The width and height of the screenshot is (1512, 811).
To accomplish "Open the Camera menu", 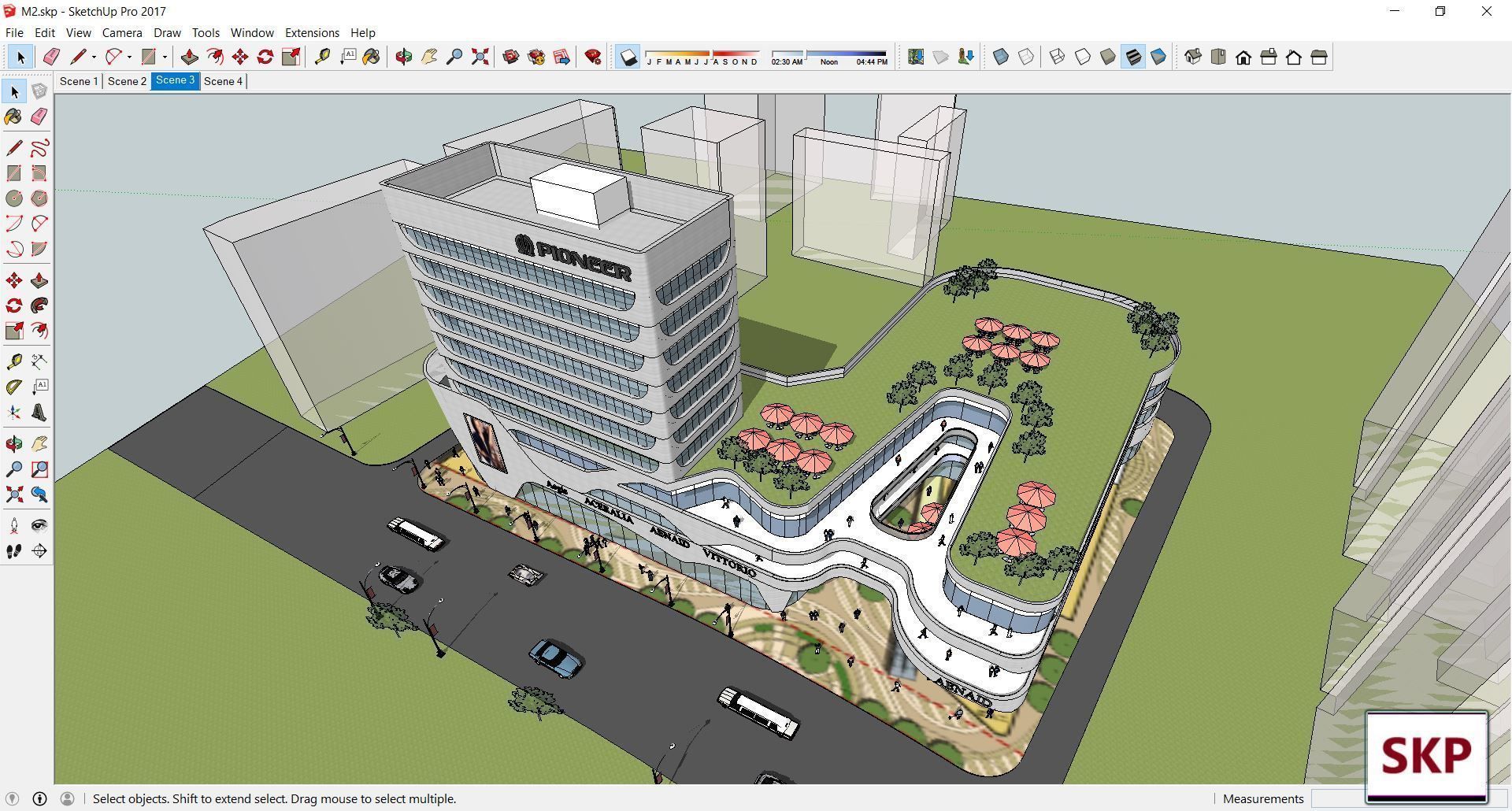I will (121, 32).
